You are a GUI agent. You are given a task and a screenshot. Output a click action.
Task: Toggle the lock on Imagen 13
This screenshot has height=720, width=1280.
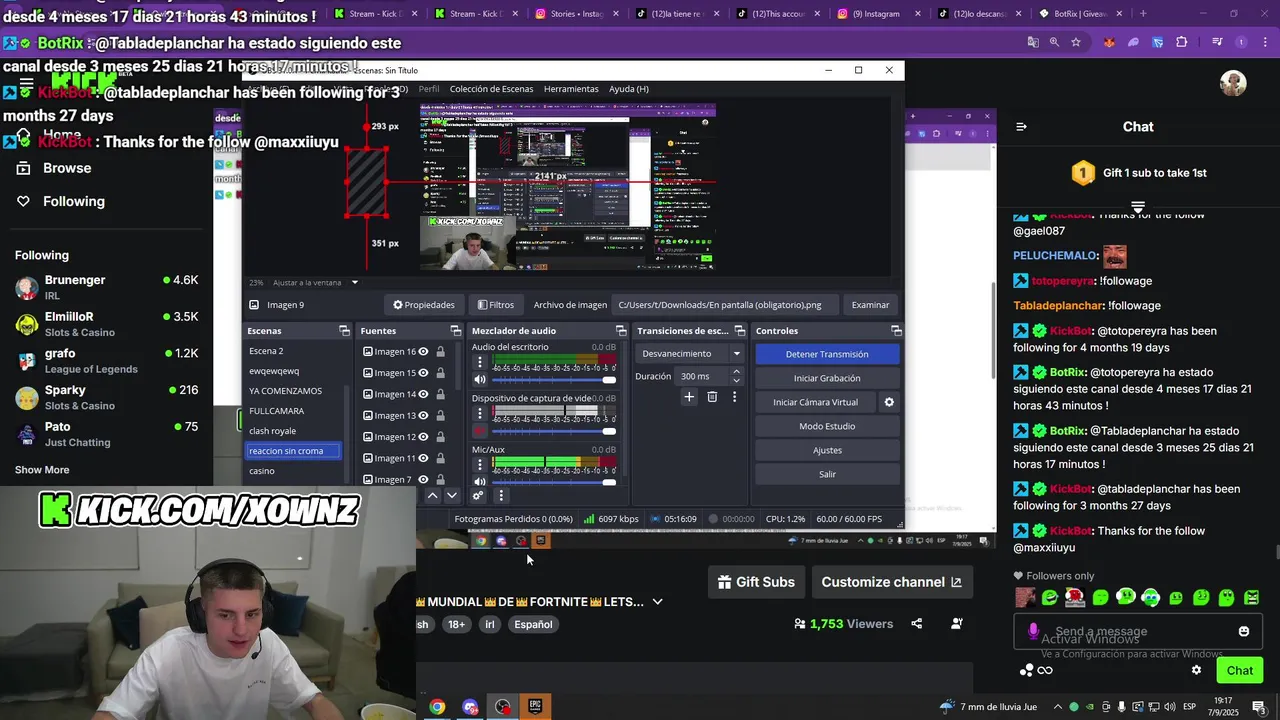tap(440, 415)
